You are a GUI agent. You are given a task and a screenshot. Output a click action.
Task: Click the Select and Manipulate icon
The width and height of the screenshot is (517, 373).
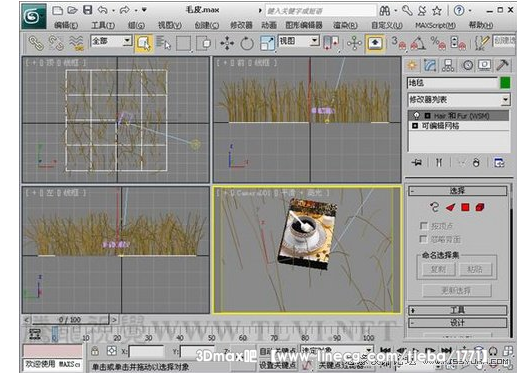(354, 43)
